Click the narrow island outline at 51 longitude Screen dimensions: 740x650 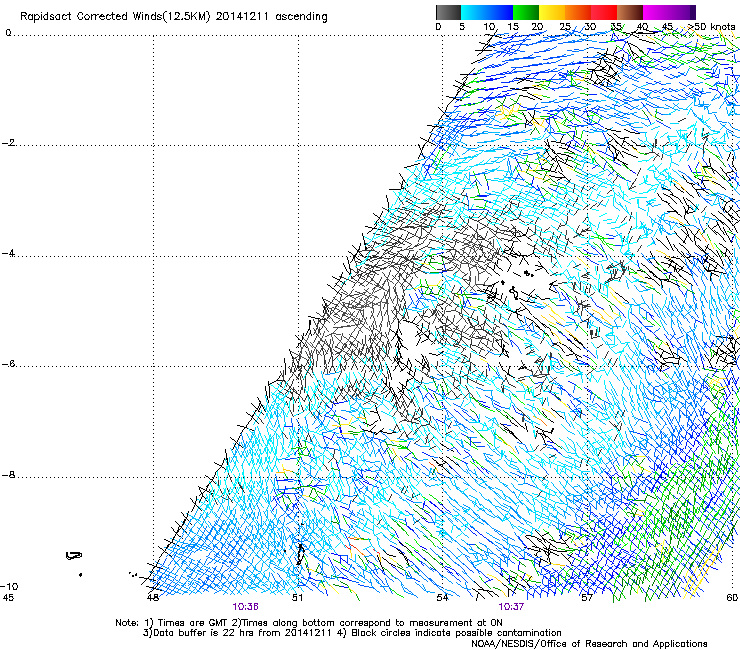300,554
